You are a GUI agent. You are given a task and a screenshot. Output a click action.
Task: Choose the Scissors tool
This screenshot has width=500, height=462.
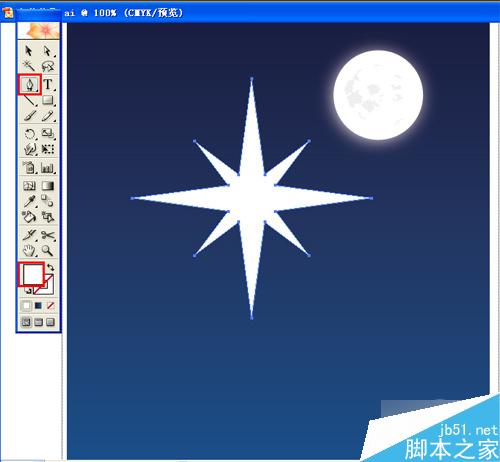tap(48, 235)
